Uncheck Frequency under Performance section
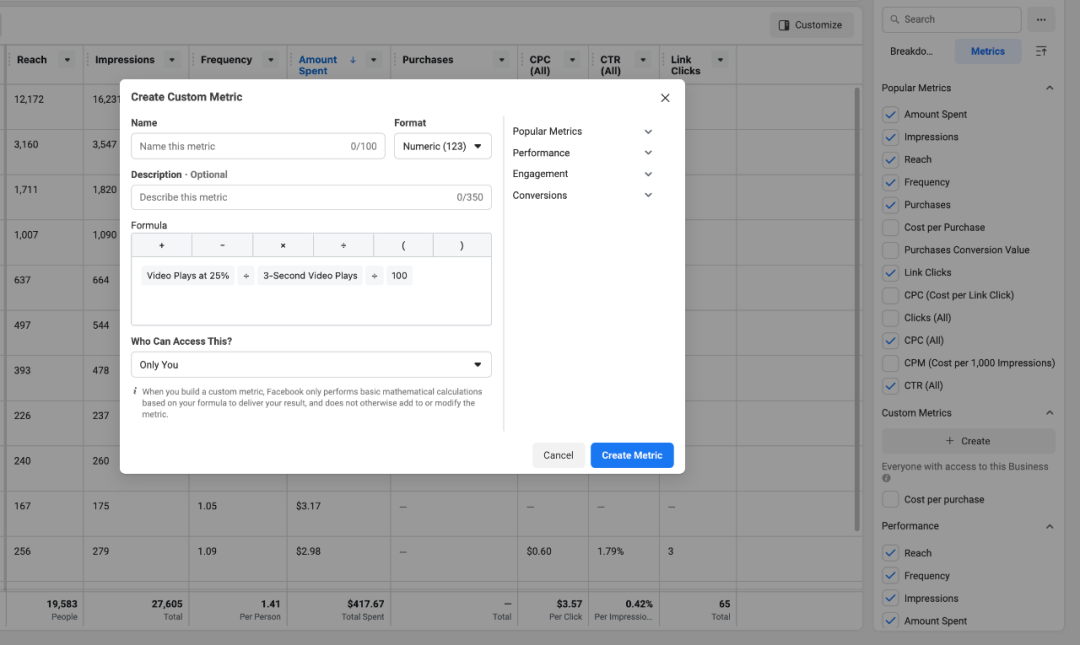 891,576
